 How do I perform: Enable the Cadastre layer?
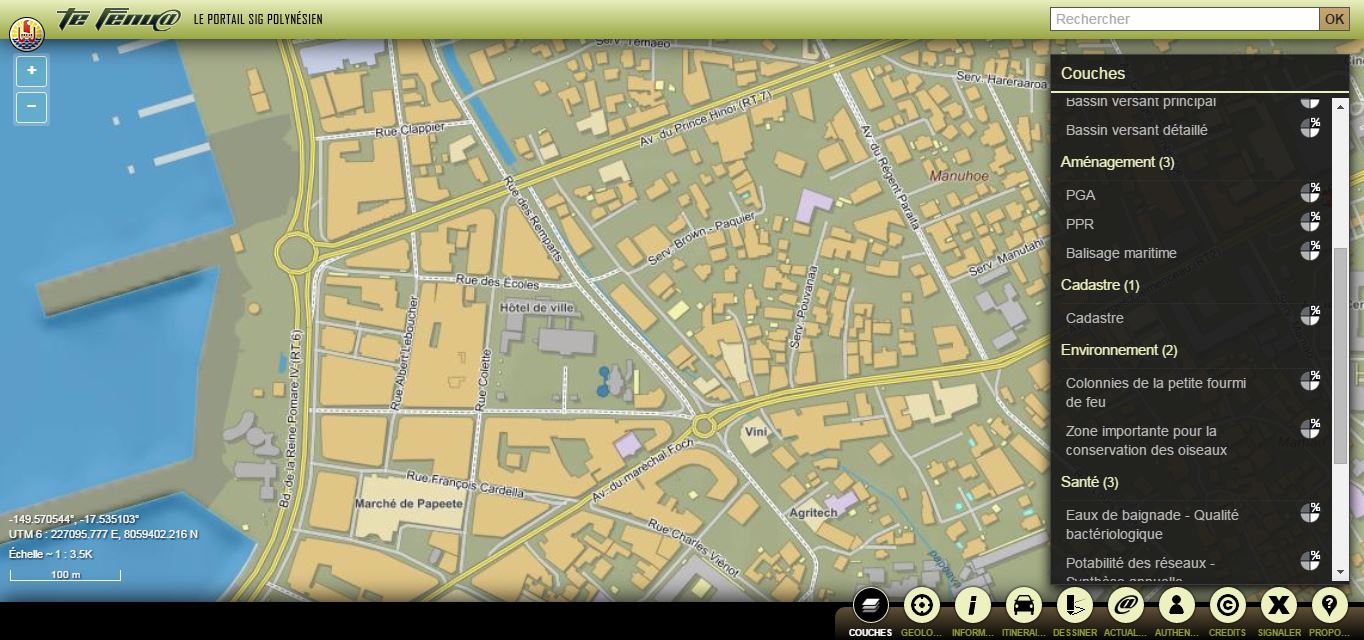coord(1094,318)
